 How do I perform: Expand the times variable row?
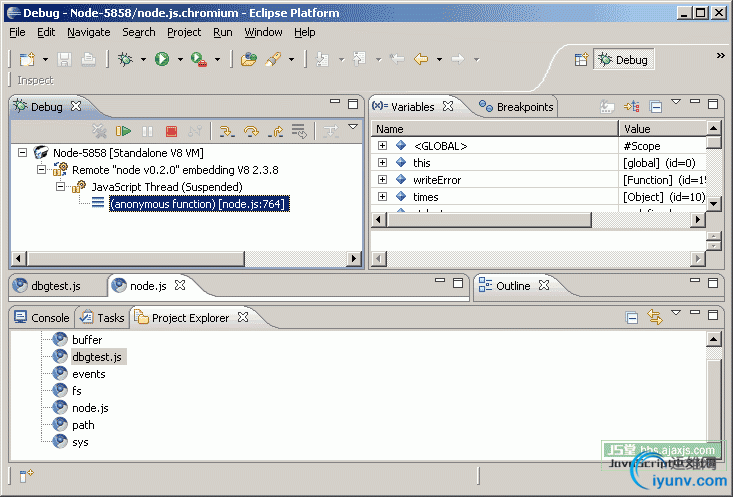tap(382, 196)
